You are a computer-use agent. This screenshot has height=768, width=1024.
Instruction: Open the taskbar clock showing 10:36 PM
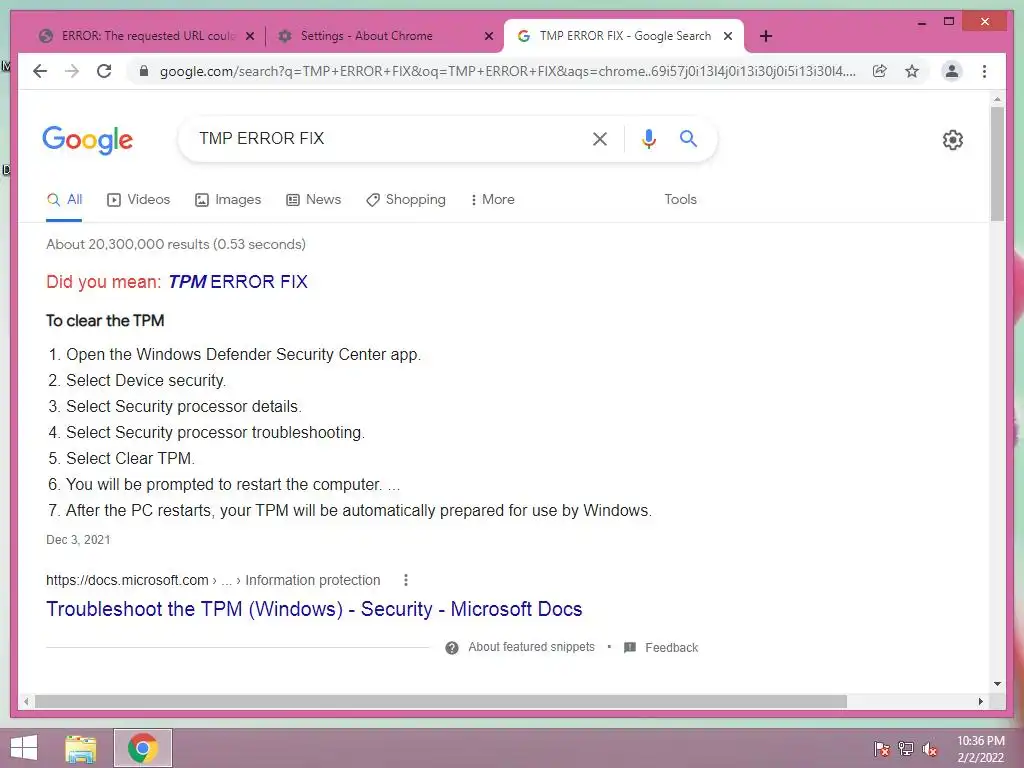point(980,749)
